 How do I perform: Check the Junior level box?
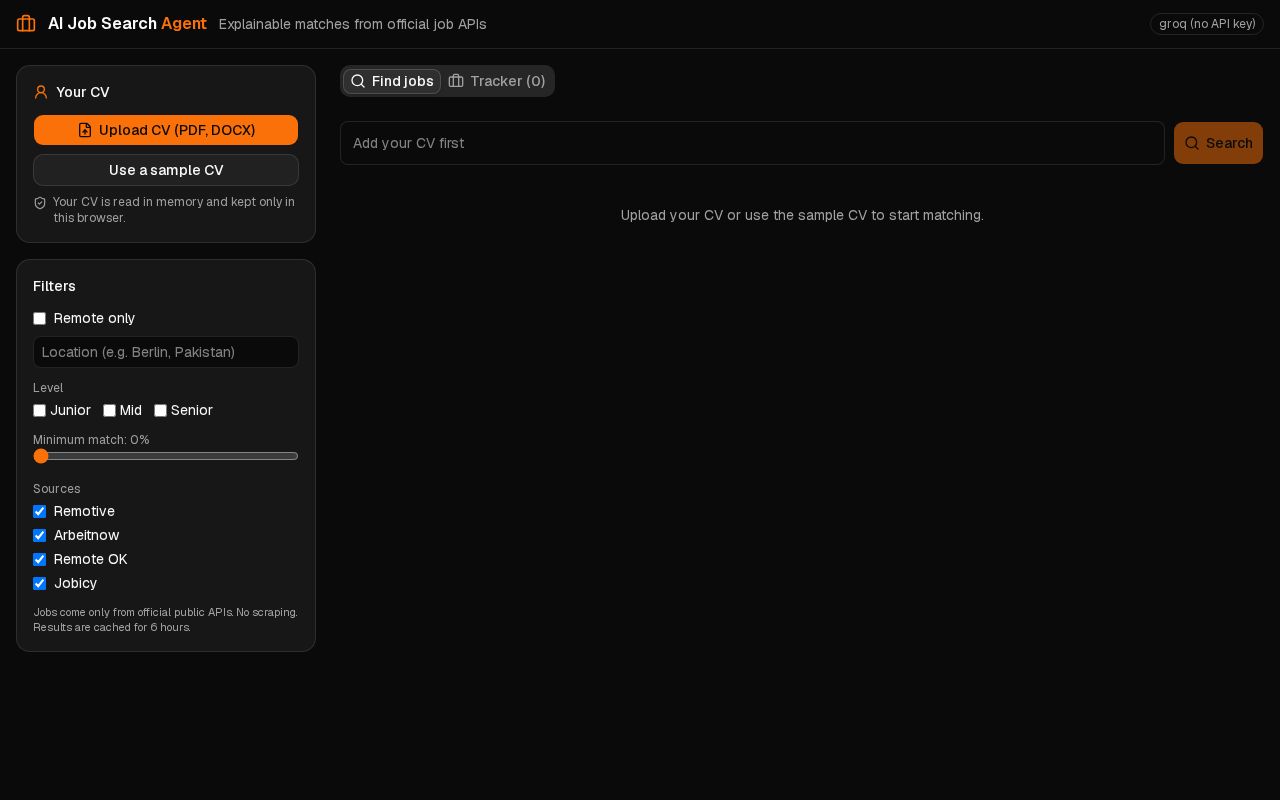[40, 411]
